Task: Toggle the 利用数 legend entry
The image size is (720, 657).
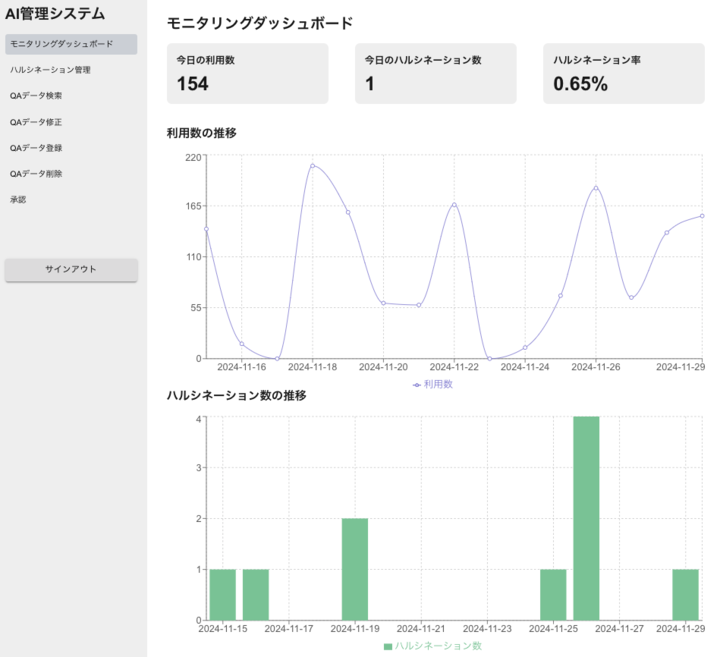Action: pyautogui.click(x=433, y=384)
